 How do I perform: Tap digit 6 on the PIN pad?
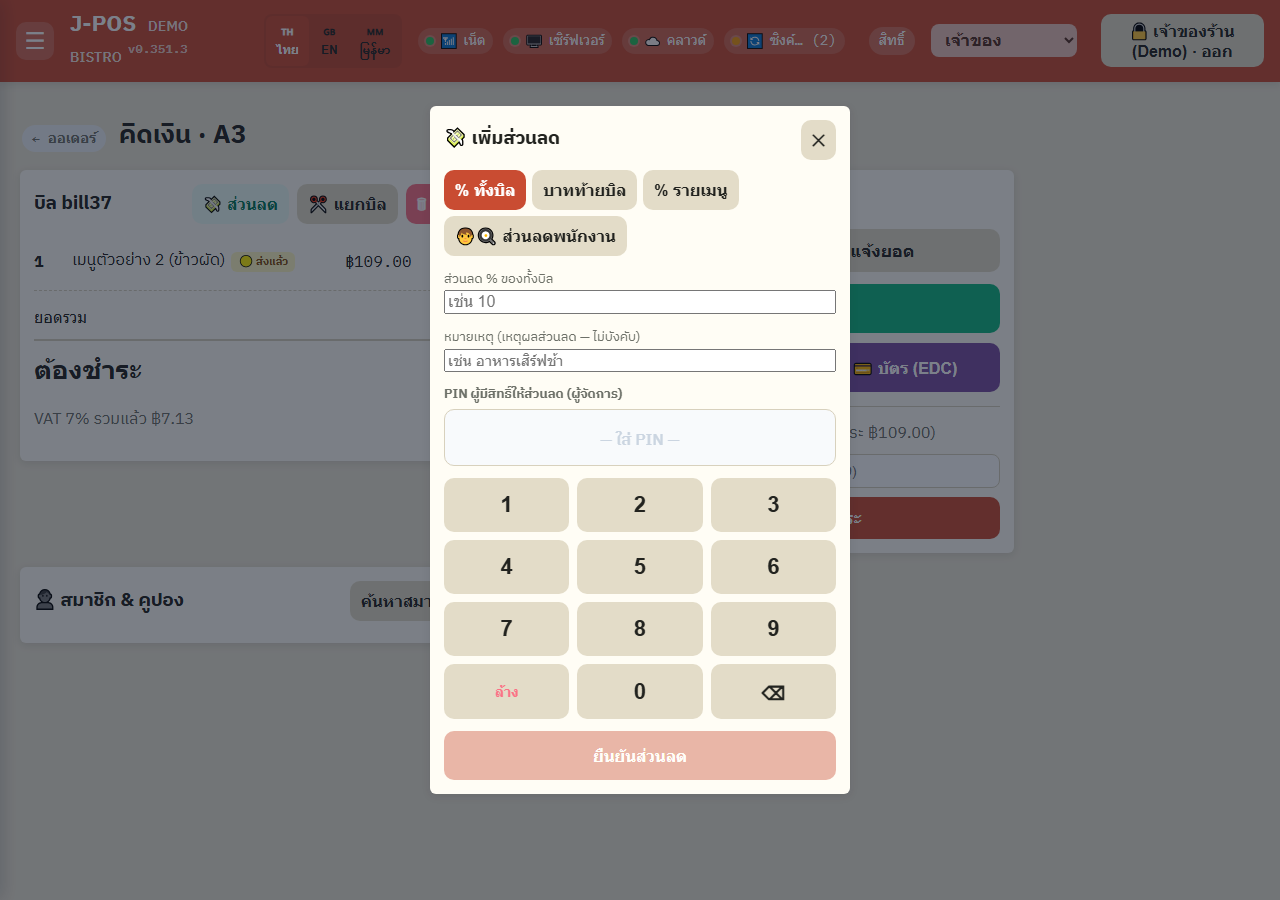point(773,567)
